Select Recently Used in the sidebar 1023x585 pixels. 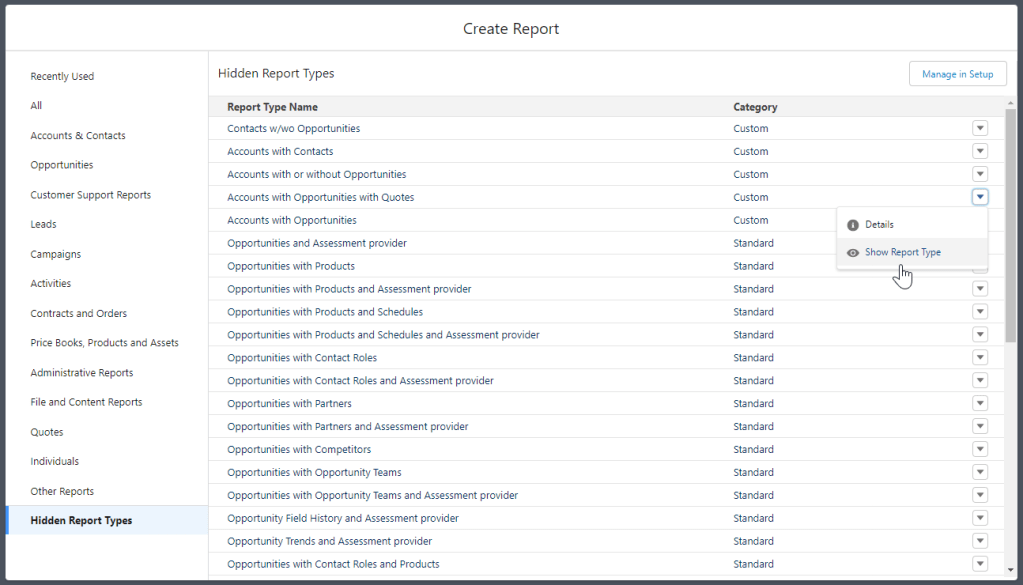[x=62, y=76]
